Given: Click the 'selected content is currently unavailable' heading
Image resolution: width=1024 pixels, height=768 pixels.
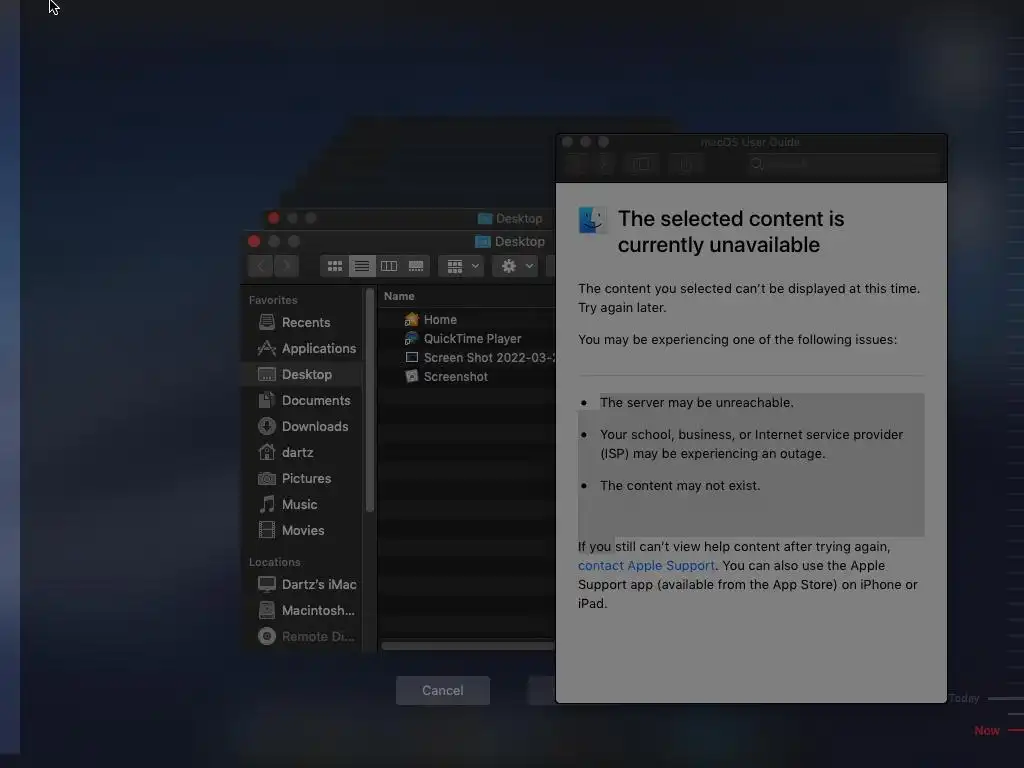Looking at the screenshot, I should 731,231.
